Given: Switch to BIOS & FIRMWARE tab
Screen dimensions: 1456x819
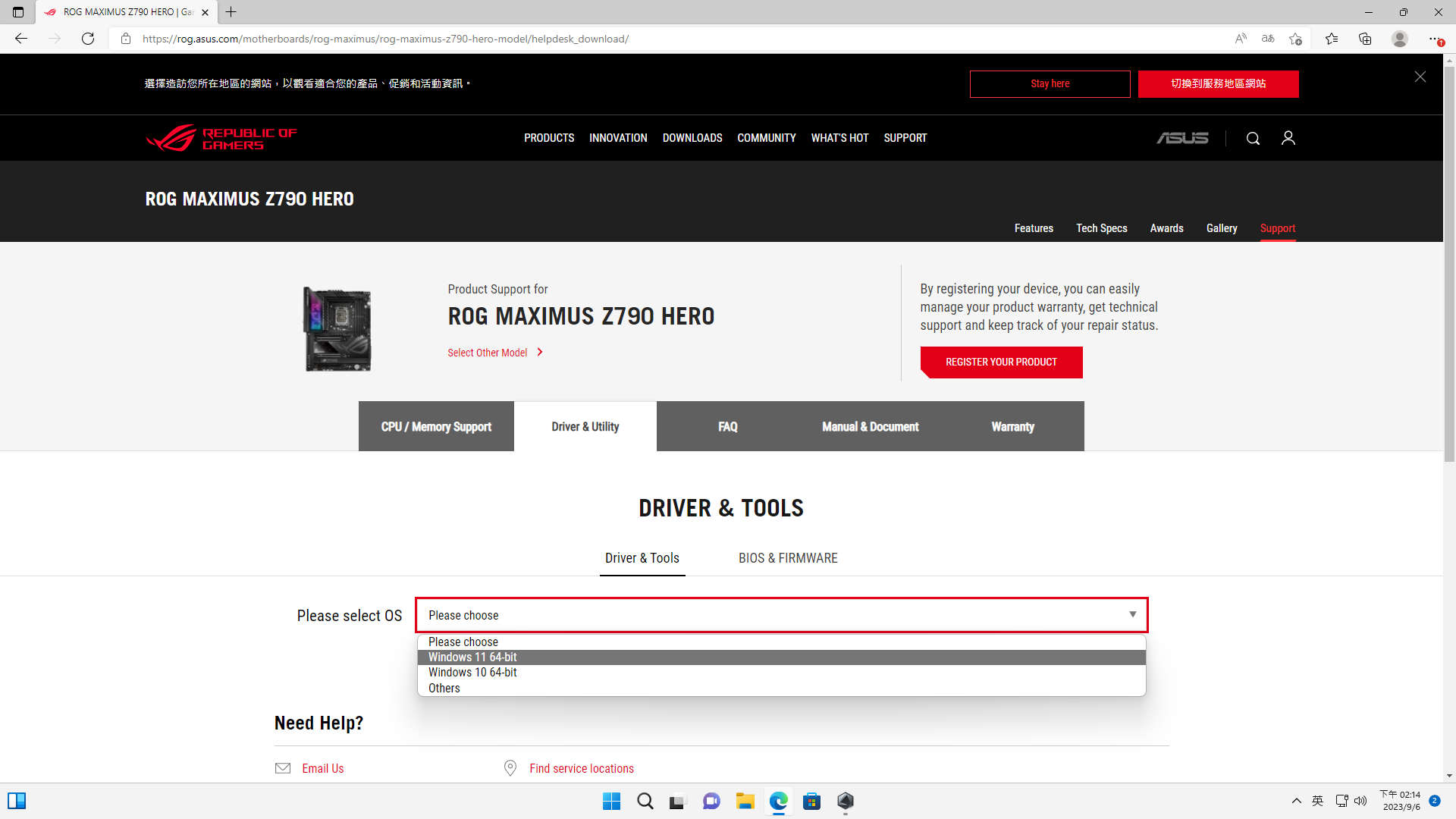Looking at the screenshot, I should (788, 558).
